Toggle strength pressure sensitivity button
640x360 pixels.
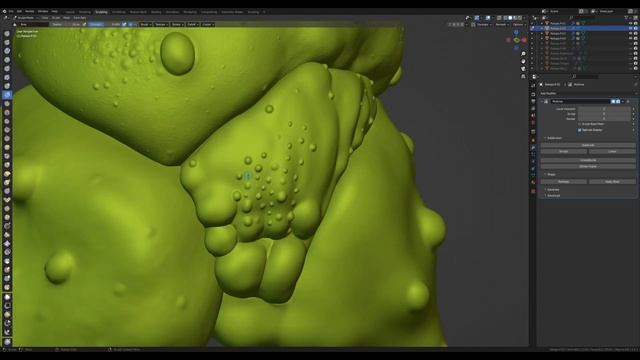click(124, 24)
